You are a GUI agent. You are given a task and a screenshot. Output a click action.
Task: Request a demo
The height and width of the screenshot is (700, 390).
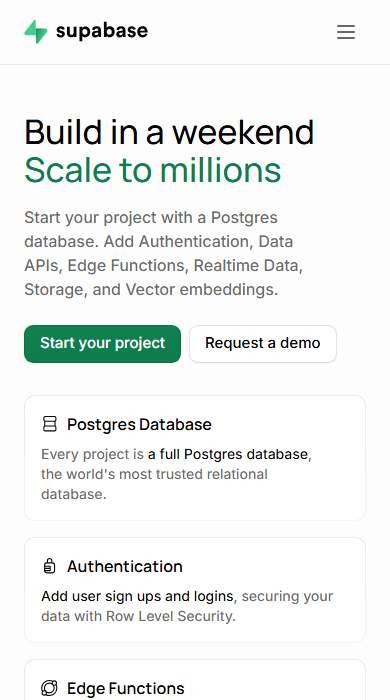[x=263, y=344]
